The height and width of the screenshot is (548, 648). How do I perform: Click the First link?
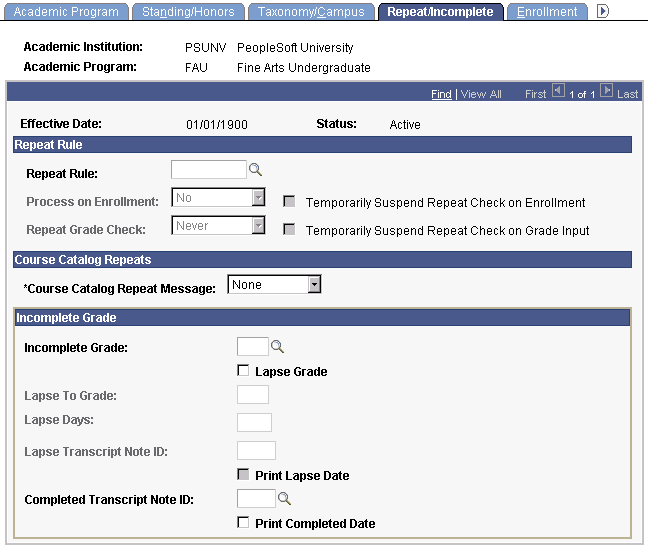coord(536,94)
